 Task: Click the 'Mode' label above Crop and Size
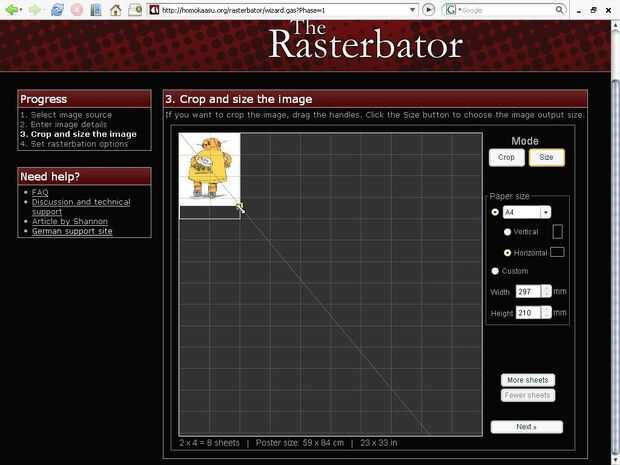(x=525, y=141)
